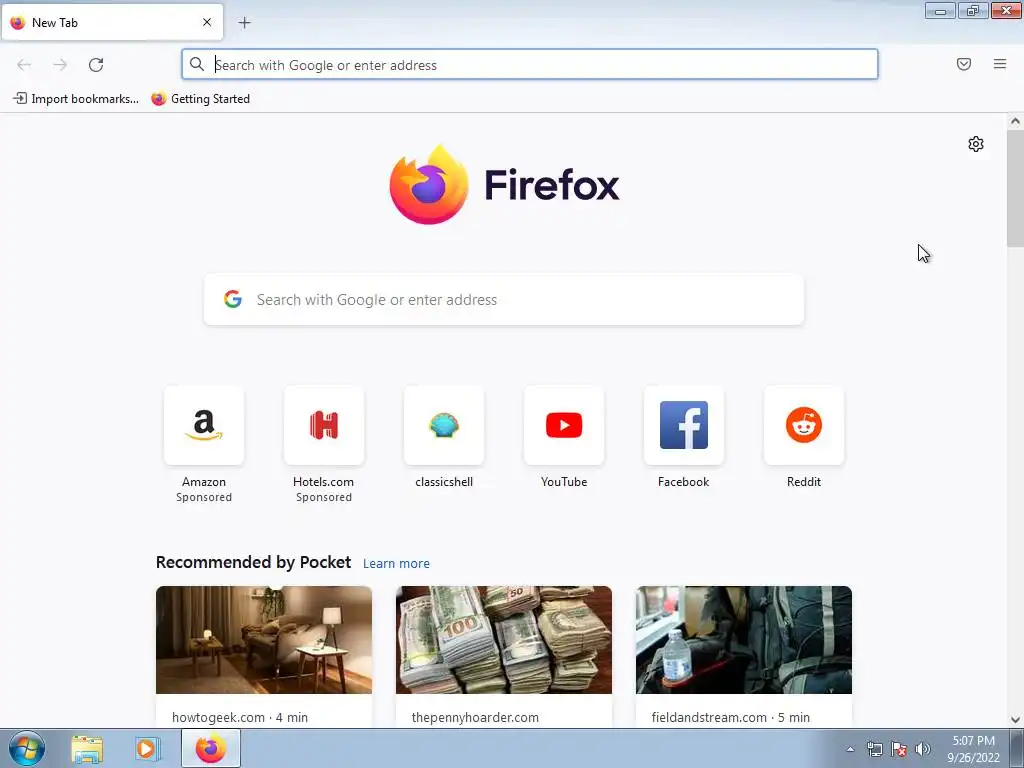
Task: Open the Firefox hamburger application menu
Action: click(1000, 64)
